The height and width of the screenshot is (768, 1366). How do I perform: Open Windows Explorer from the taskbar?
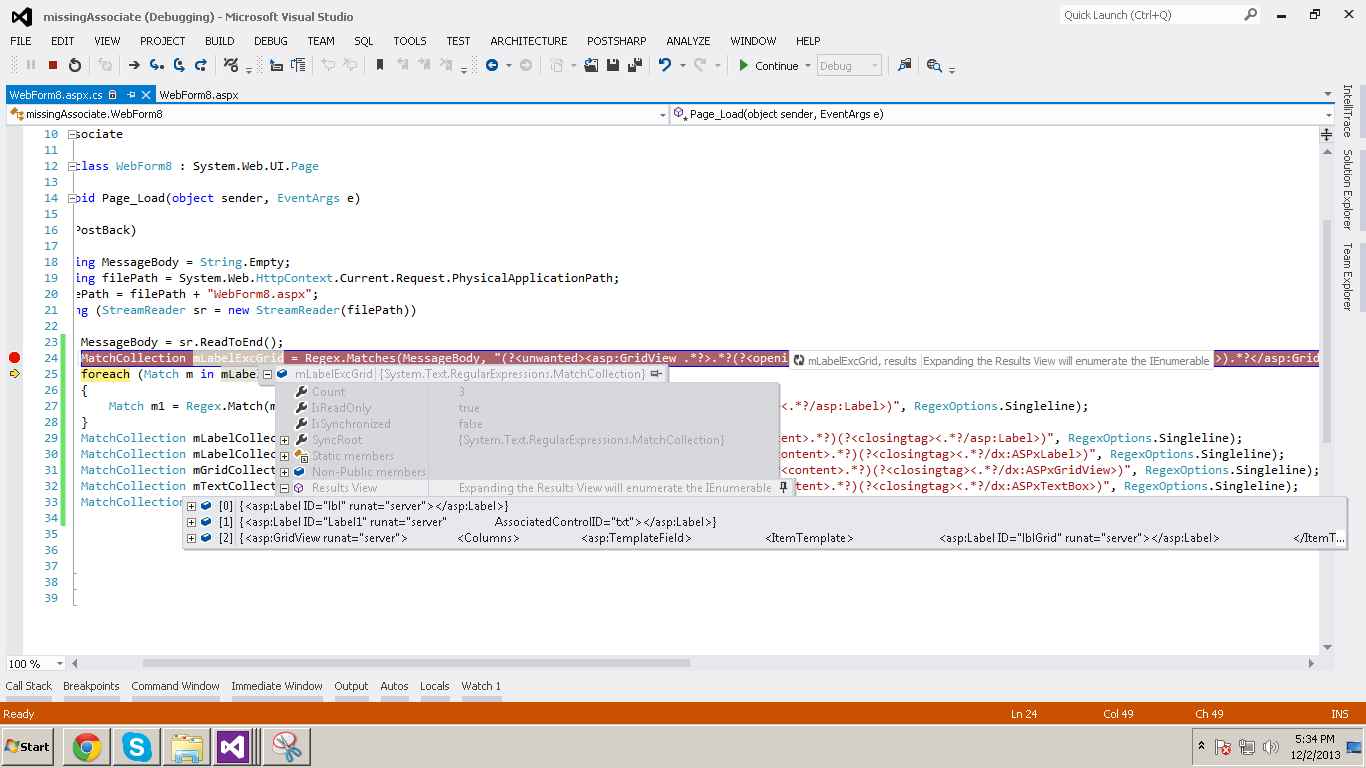pyautogui.click(x=187, y=746)
